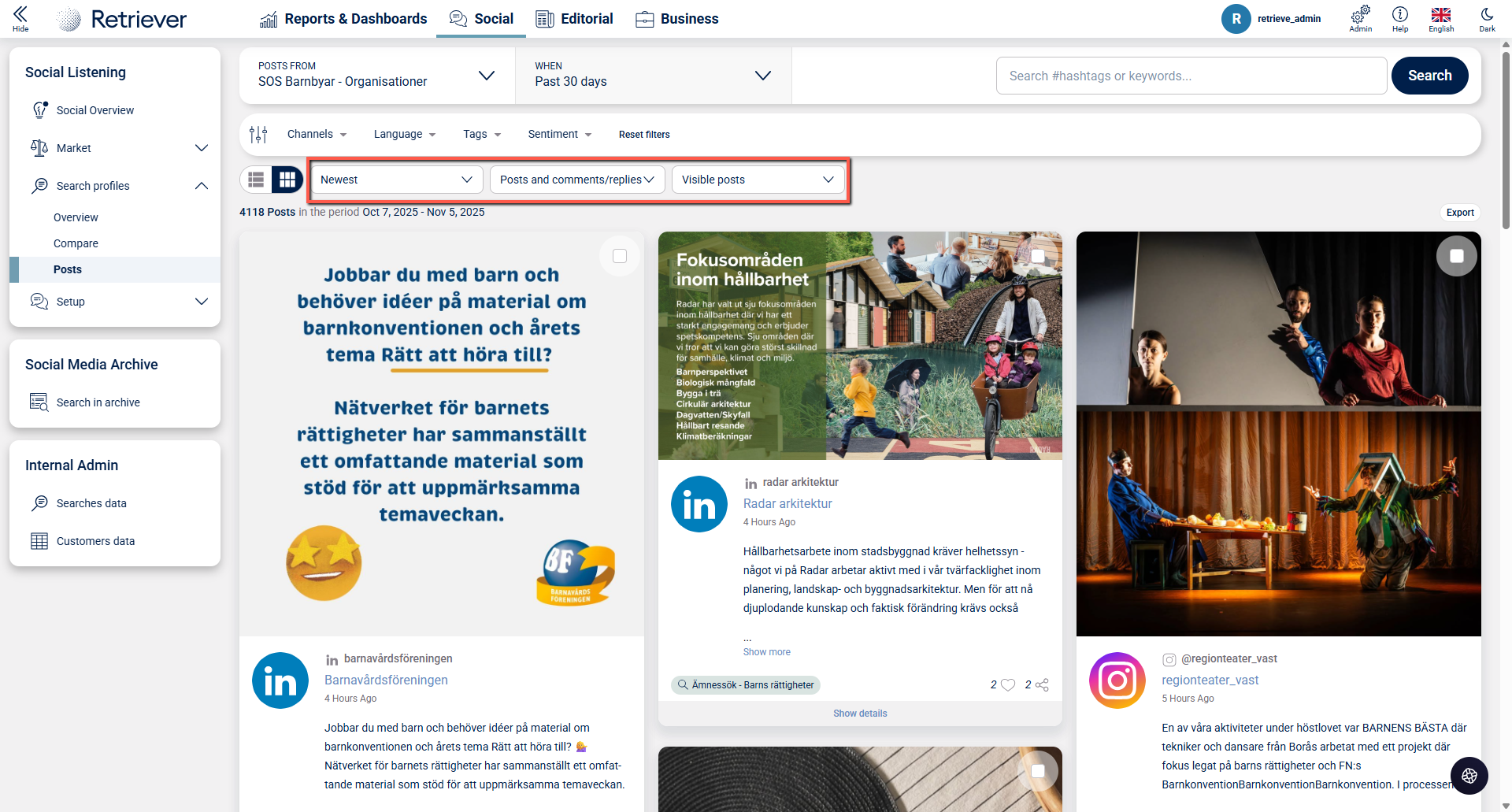This screenshot has width=1512, height=812.
Task: Open the filter sliders icon
Action: [258, 135]
